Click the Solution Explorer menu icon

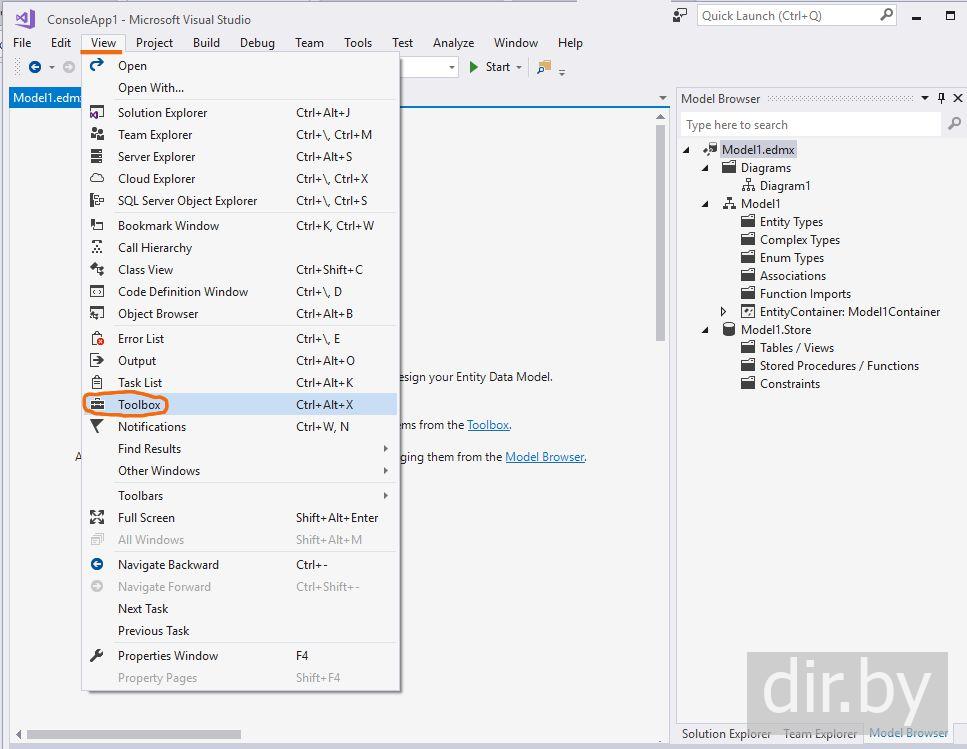point(97,113)
